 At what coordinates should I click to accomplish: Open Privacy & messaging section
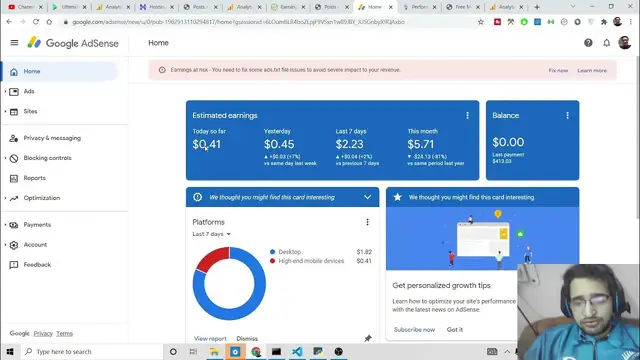click(x=52, y=138)
